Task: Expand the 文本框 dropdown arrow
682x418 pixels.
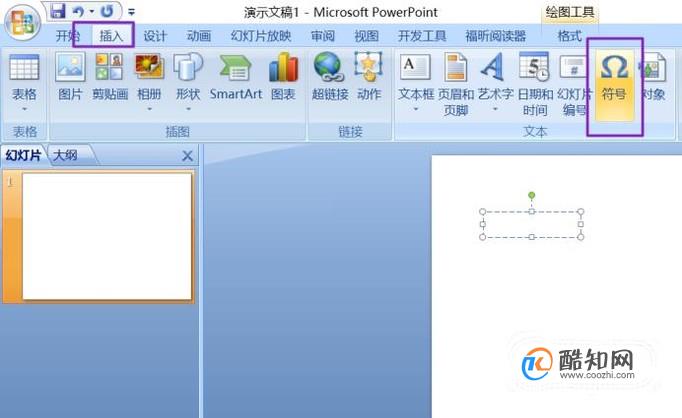Action: [x=415, y=109]
